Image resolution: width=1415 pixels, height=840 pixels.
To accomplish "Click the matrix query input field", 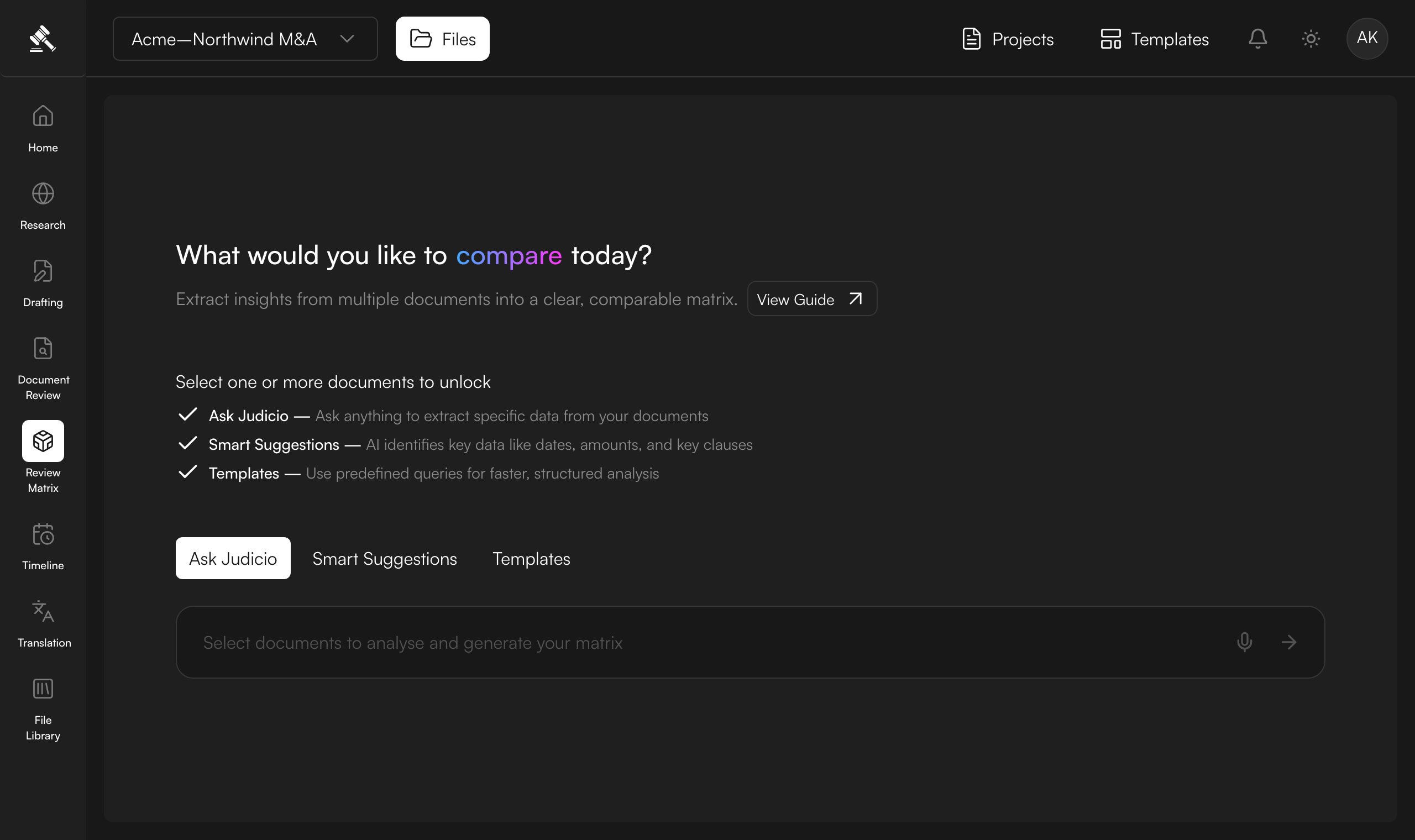I will pyautogui.click(x=750, y=642).
